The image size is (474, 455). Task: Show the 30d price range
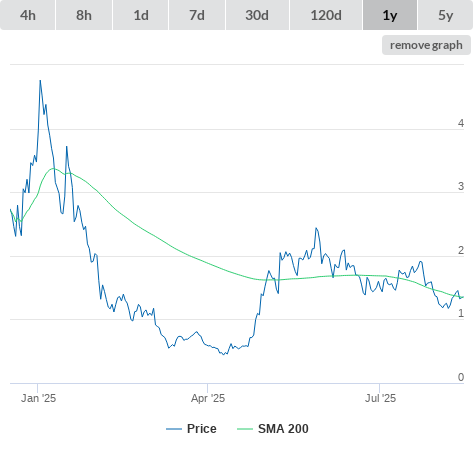click(257, 15)
